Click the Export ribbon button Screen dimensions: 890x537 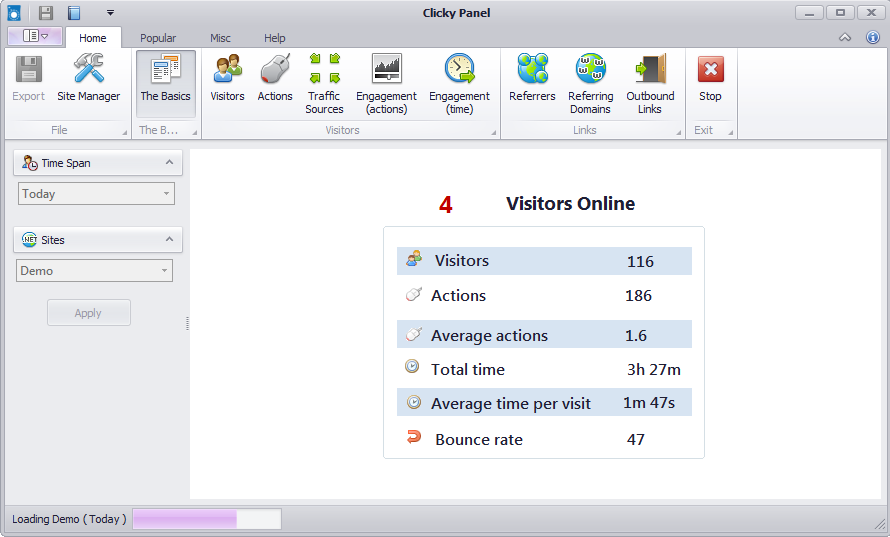point(28,79)
